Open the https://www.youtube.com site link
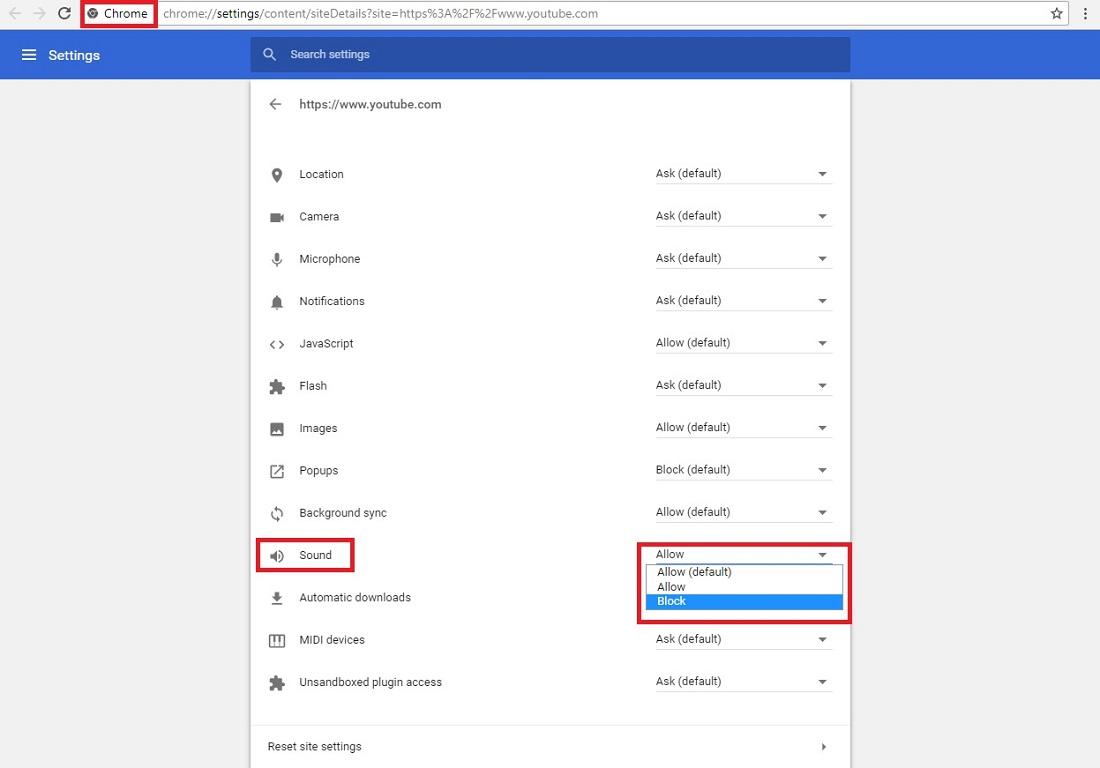Screen dimensions: 1100x768 click(x=369, y=104)
